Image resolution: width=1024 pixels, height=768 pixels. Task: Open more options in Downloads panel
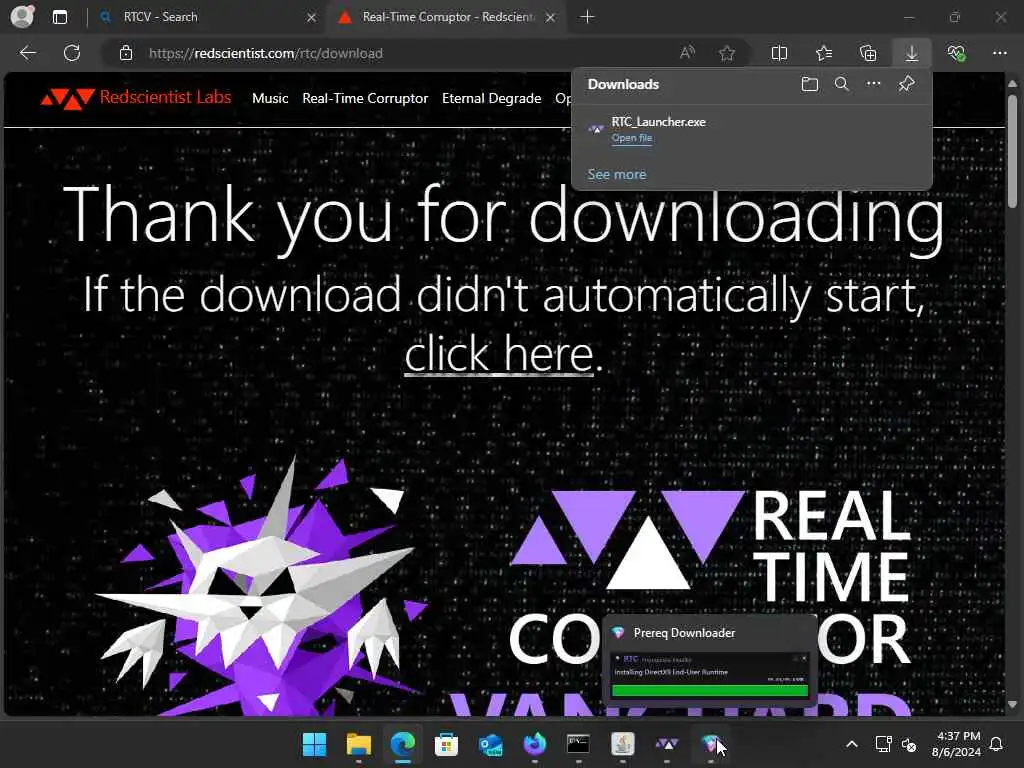[x=874, y=84]
